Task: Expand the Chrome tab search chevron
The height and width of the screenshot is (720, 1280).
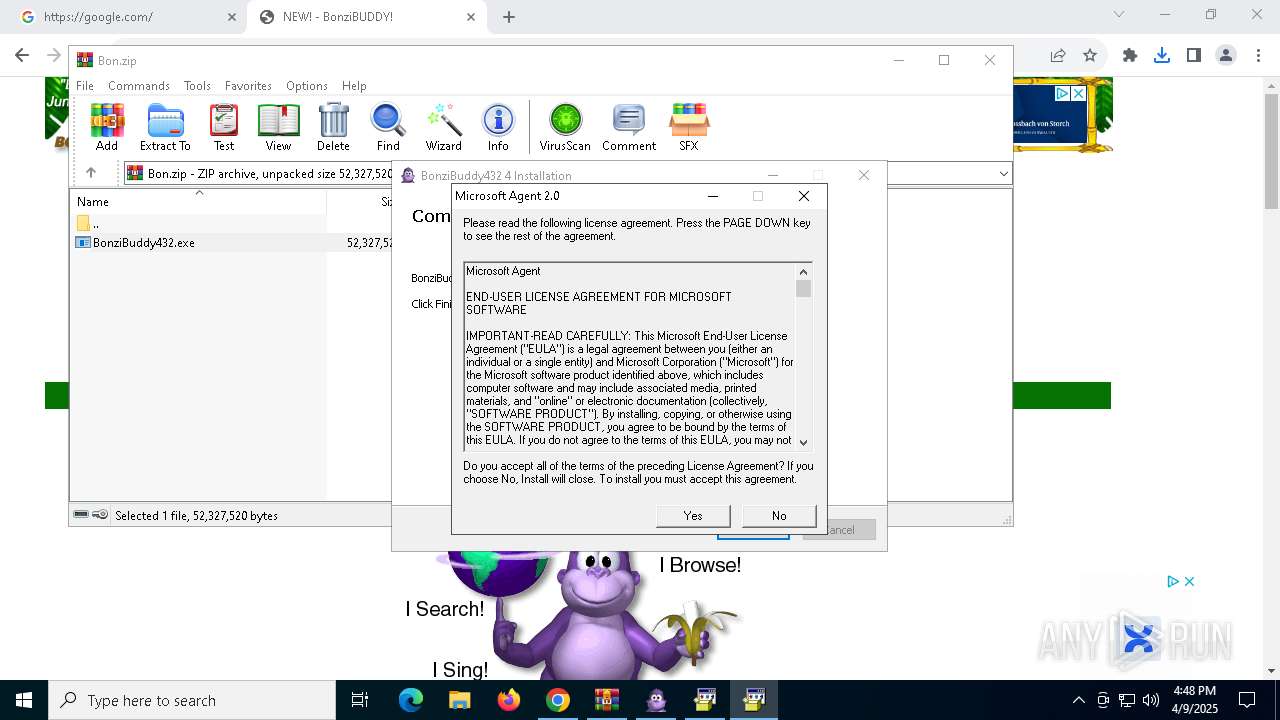Action: point(1119,14)
